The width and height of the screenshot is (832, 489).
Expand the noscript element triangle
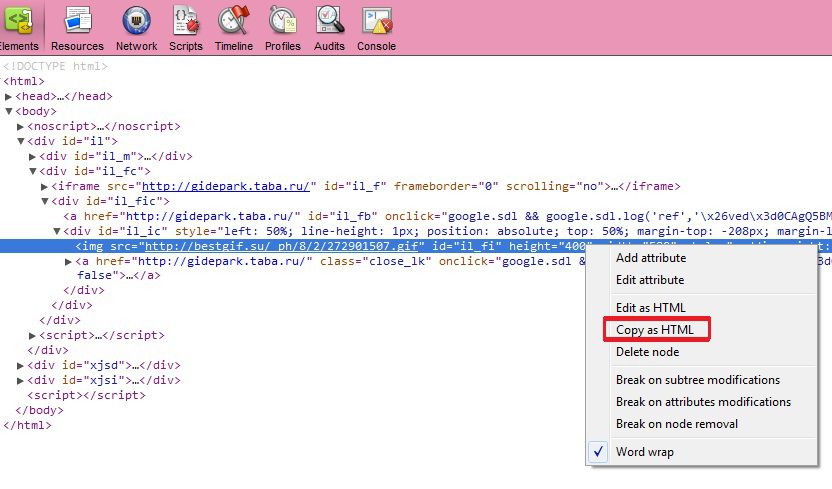click(x=20, y=127)
